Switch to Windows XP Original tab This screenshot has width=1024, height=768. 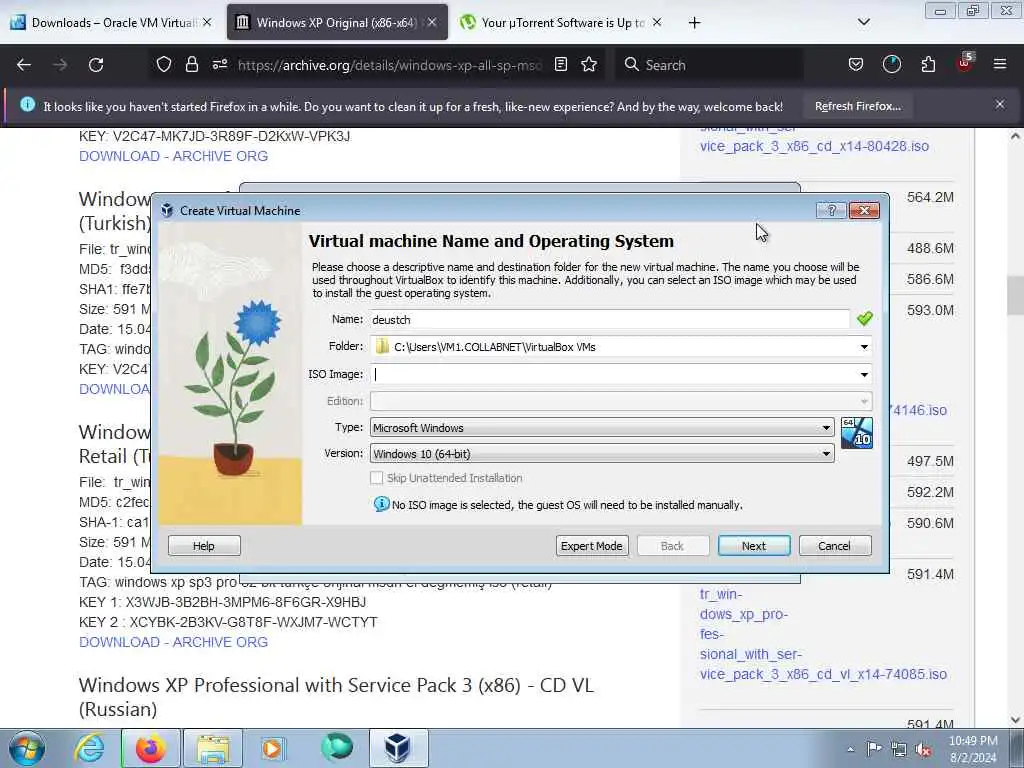tap(336, 23)
